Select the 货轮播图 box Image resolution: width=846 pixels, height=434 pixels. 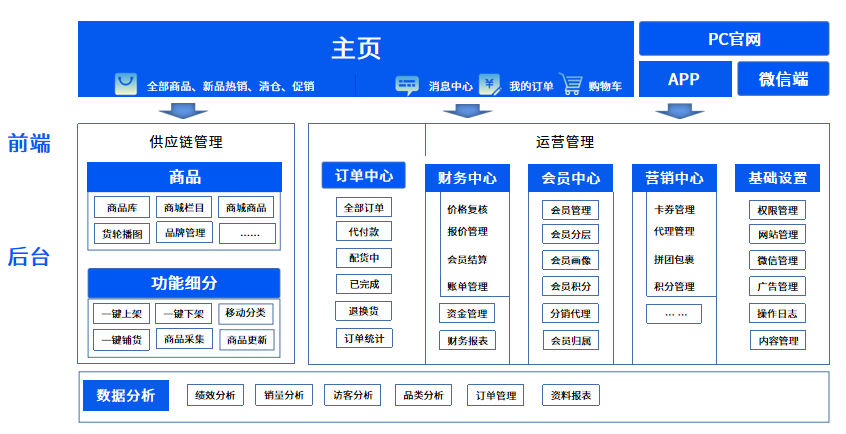(122, 234)
